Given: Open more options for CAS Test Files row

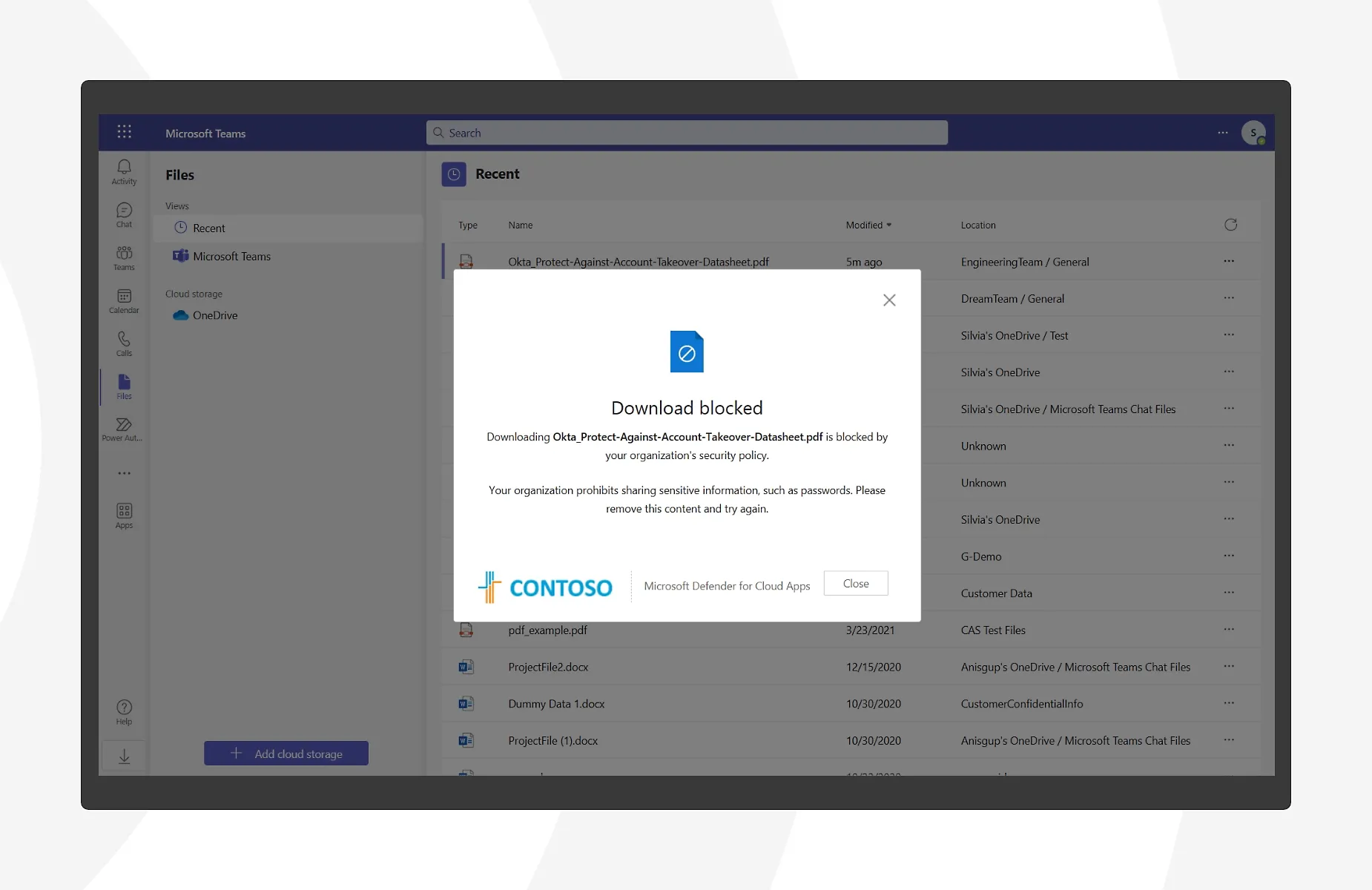Looking at the screenshot, I should coord(1229,630).
